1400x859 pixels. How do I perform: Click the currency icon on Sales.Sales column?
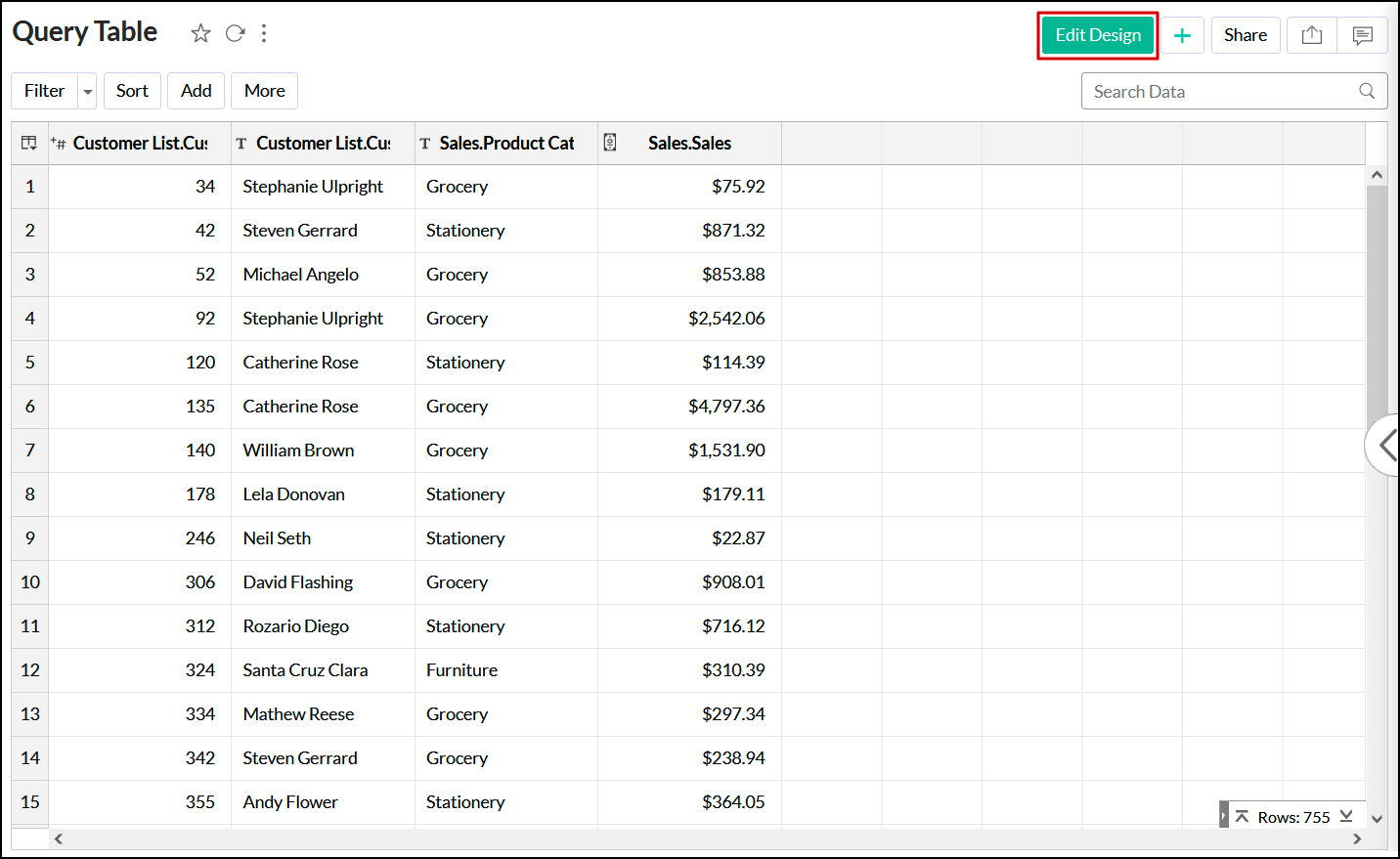click(x=610, y=143)
